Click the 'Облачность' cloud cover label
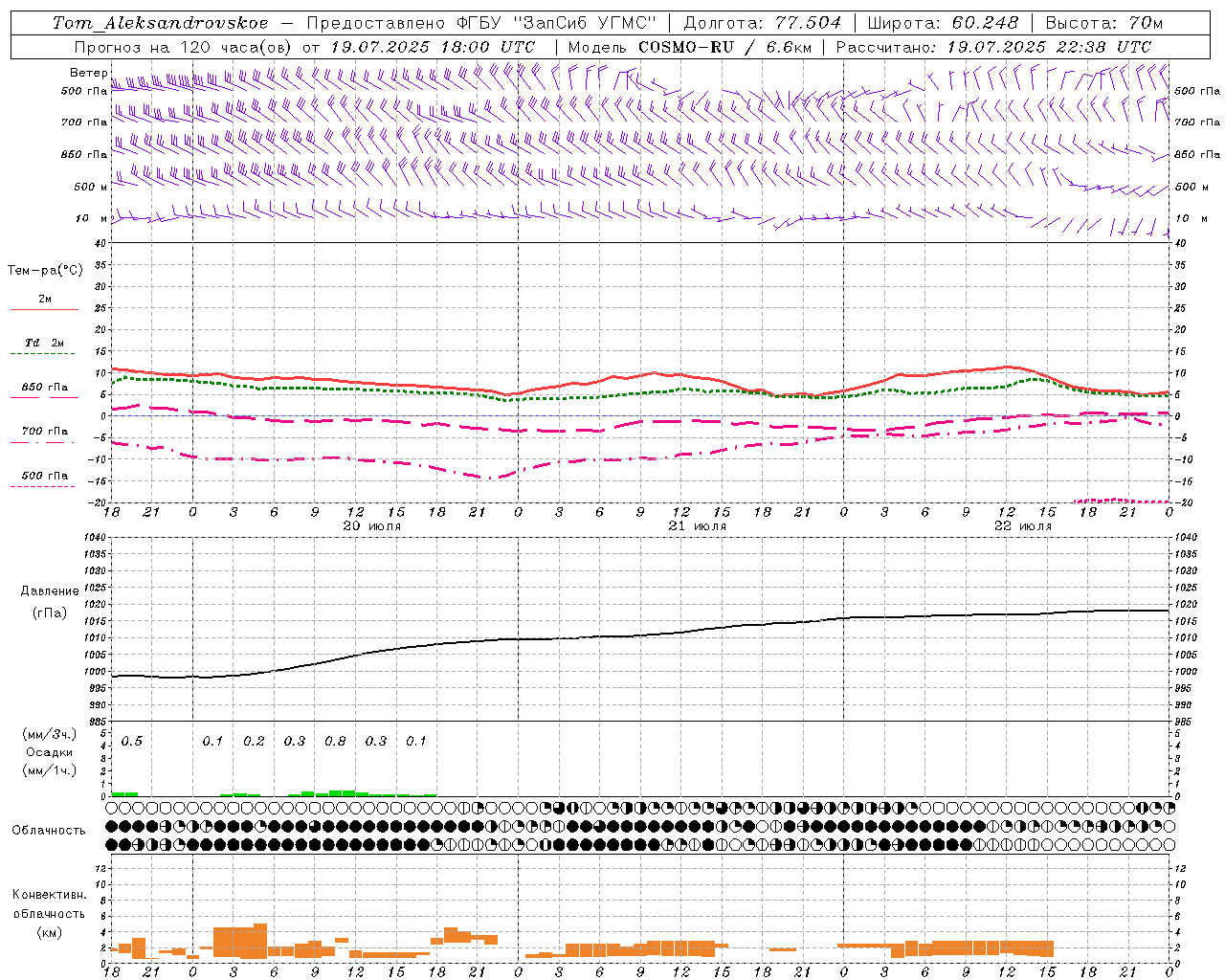 click(x=48, y=830)
